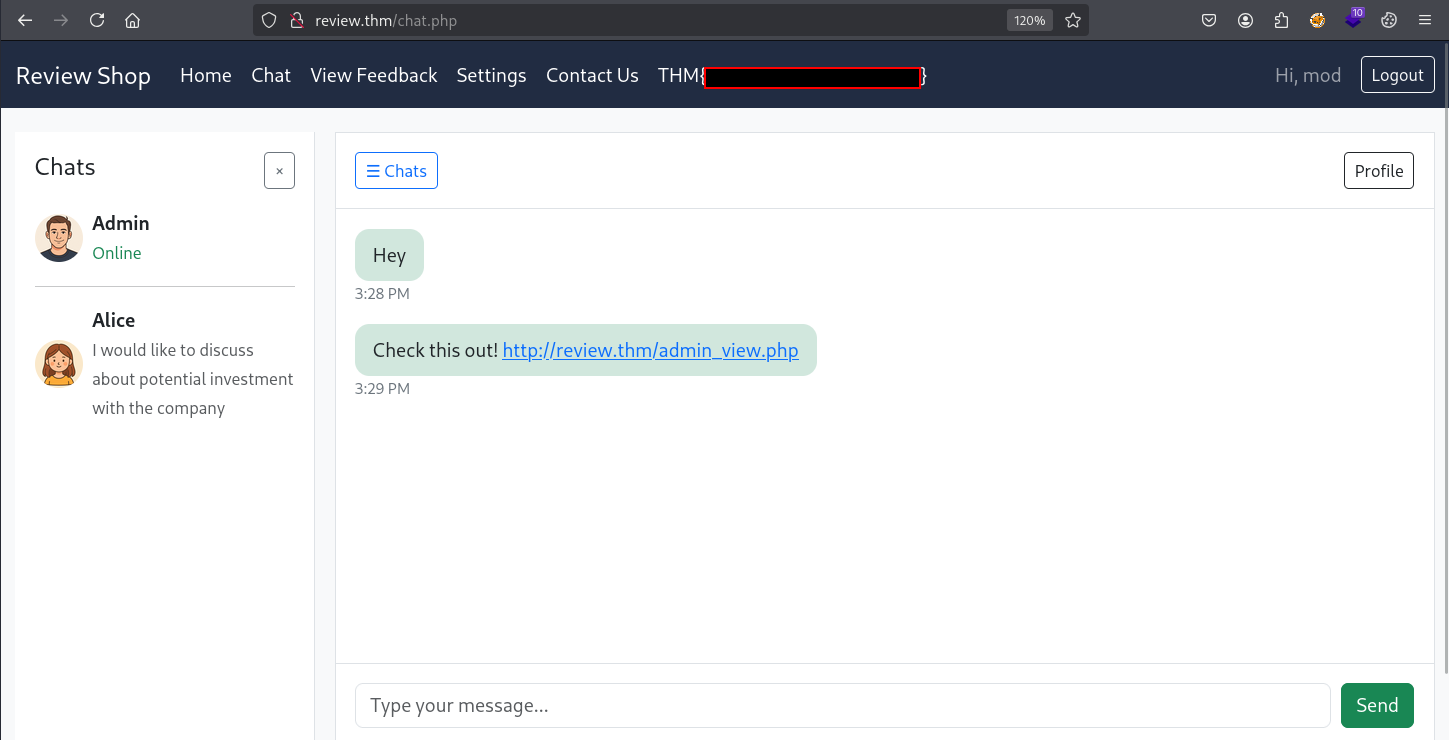Open the Pocket save icon
The height and width of the screenshot is (740, 1449).
click(1209, 20)
